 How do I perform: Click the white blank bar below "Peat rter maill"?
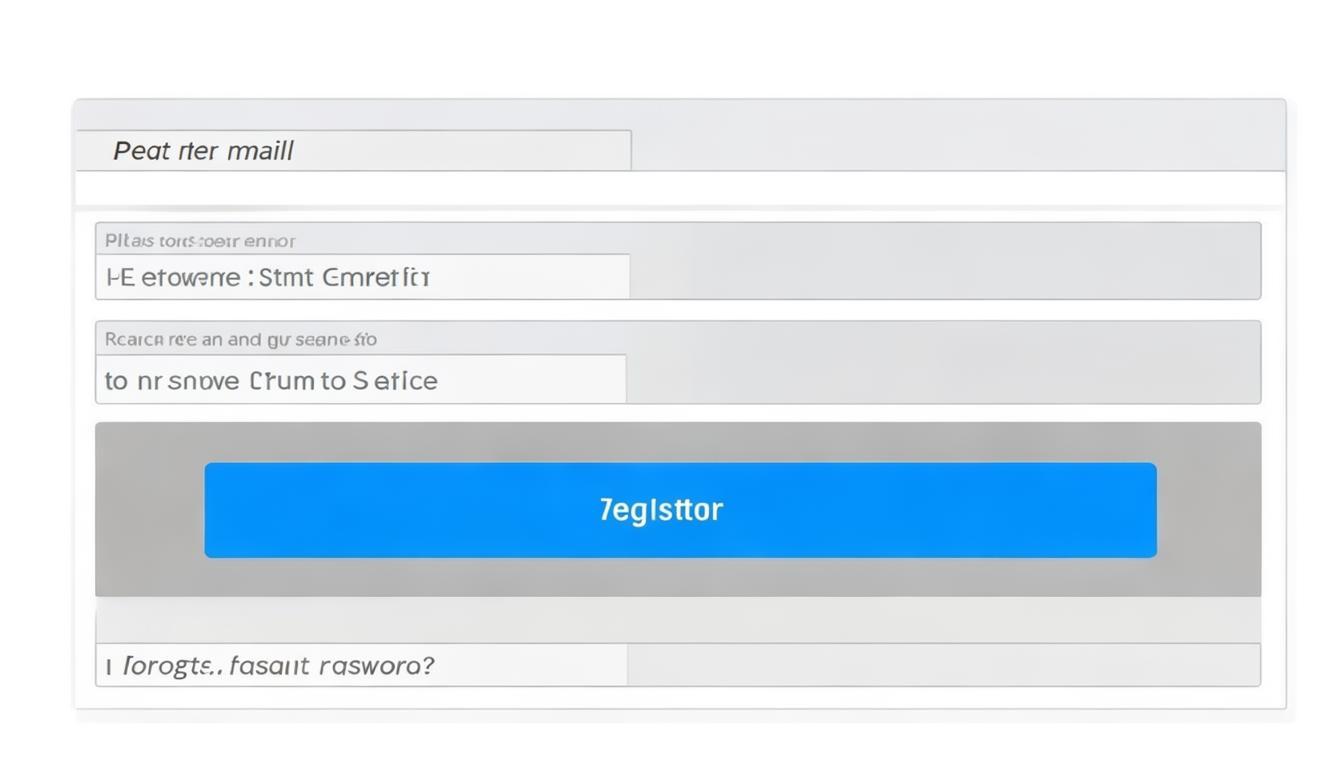[x=680, y=189]
